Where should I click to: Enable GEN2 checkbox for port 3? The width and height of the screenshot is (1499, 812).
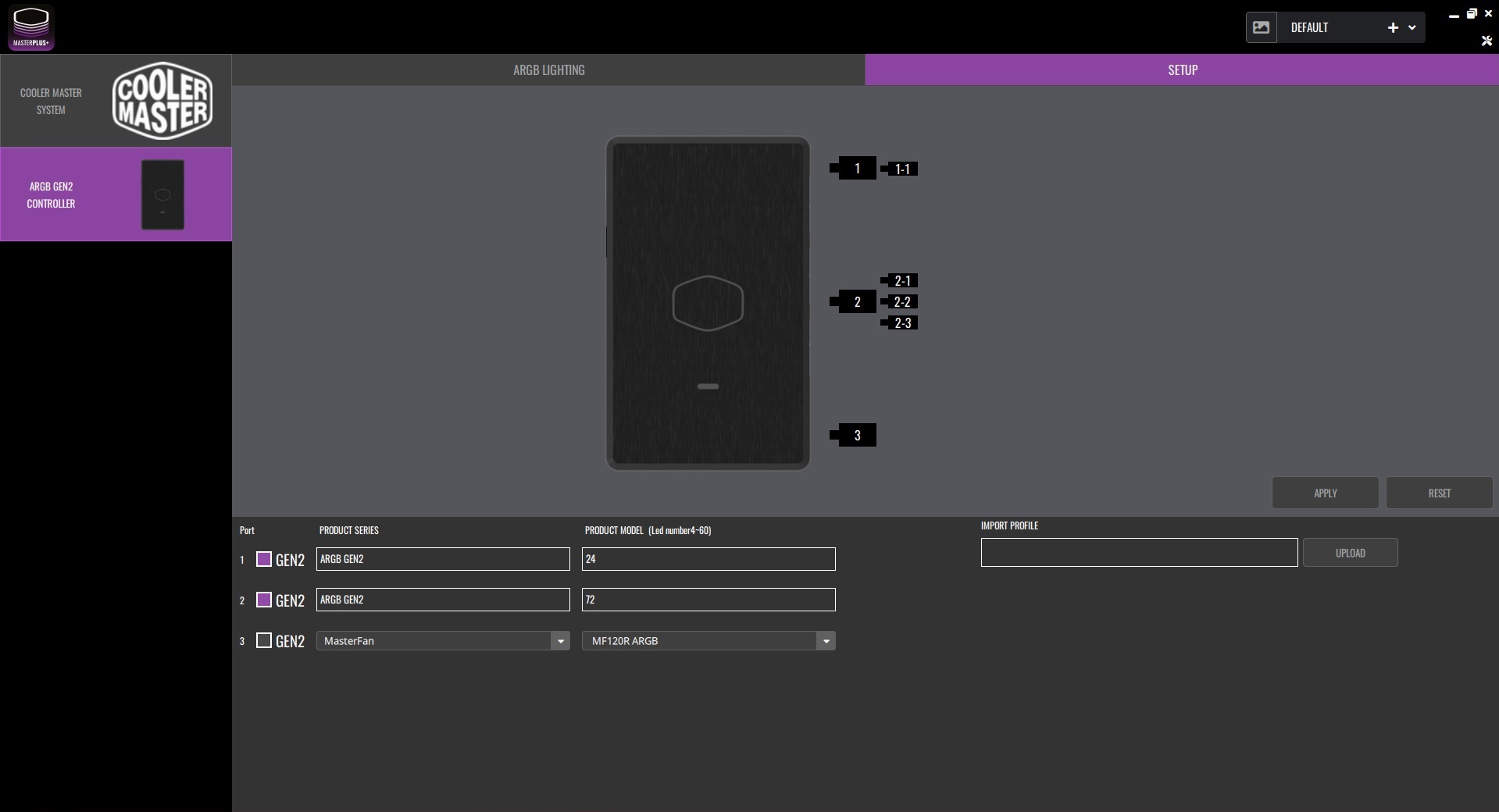[x=264, y=641]
